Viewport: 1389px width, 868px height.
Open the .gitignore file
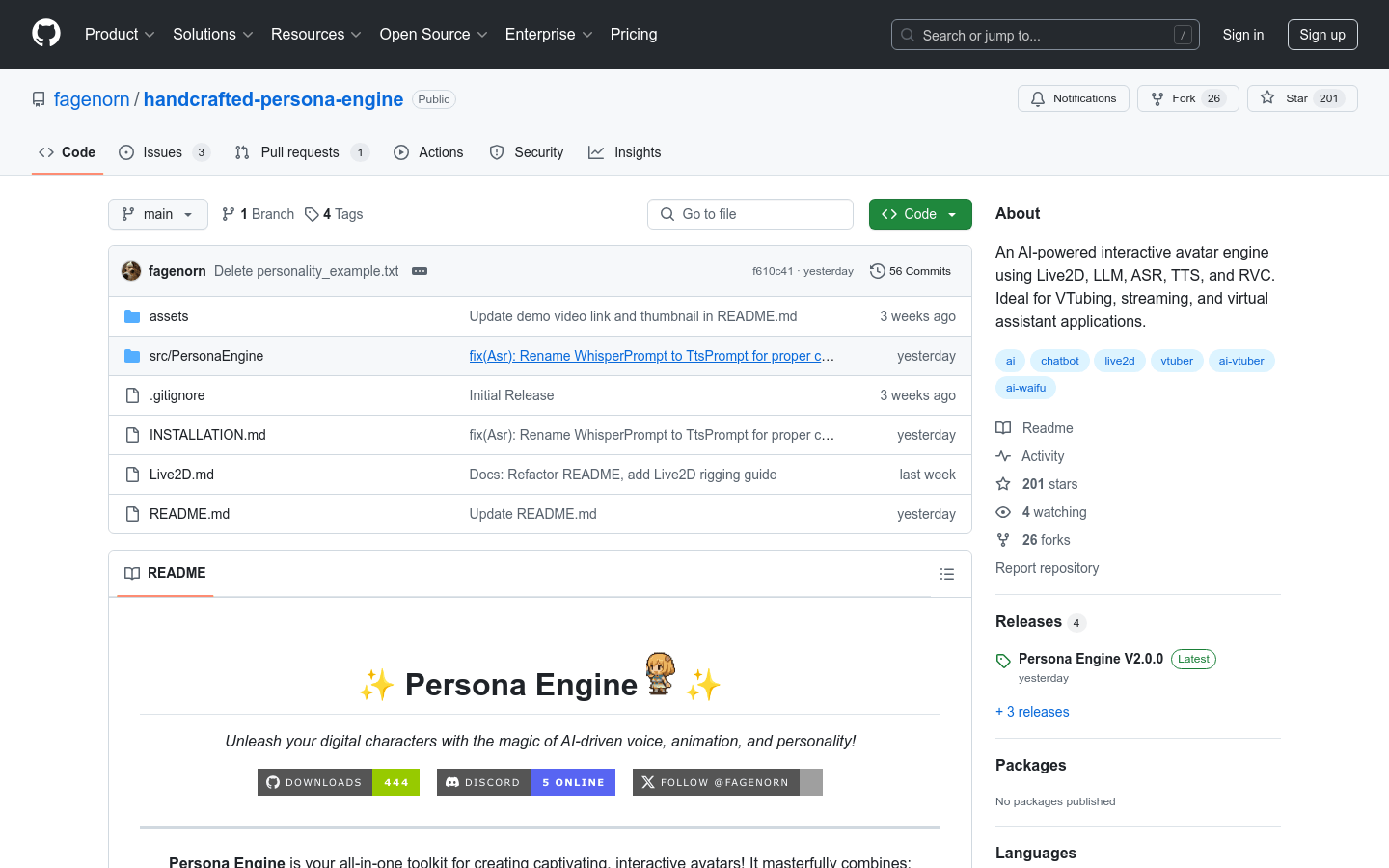(177, 395)
